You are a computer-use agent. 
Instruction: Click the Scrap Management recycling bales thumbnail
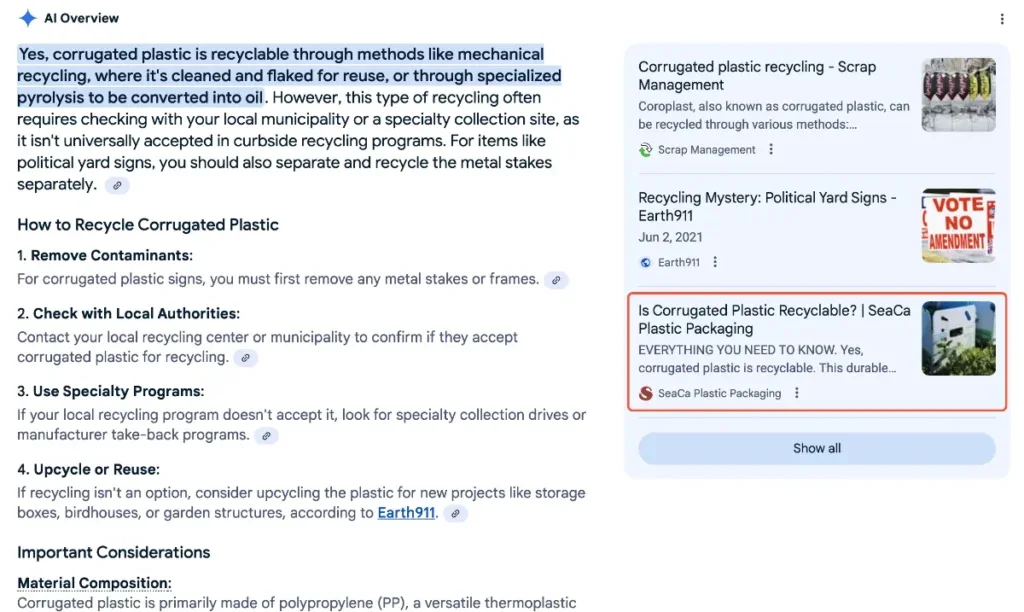point(958,95)
